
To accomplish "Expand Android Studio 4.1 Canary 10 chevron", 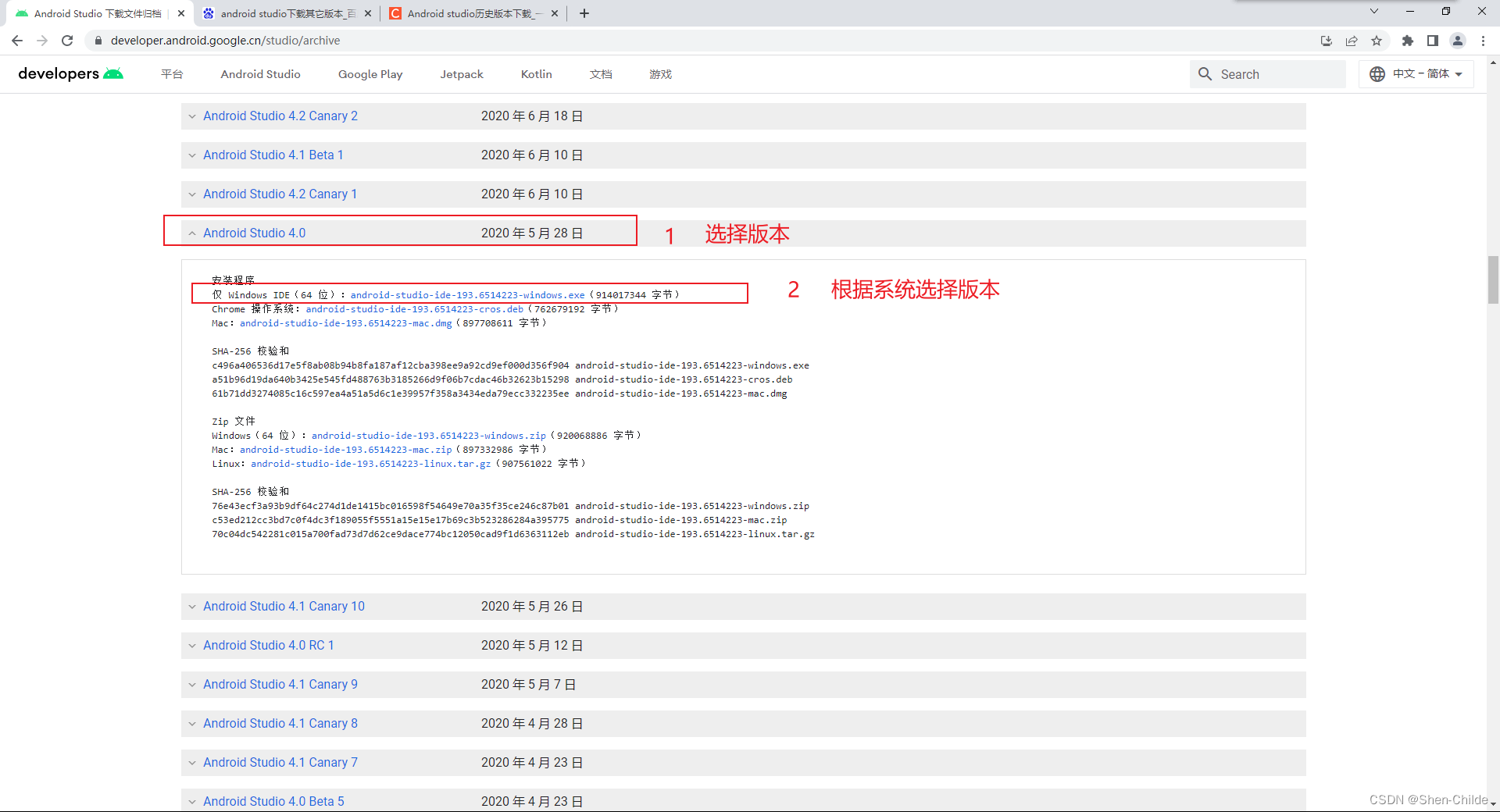I will point(192,607).
